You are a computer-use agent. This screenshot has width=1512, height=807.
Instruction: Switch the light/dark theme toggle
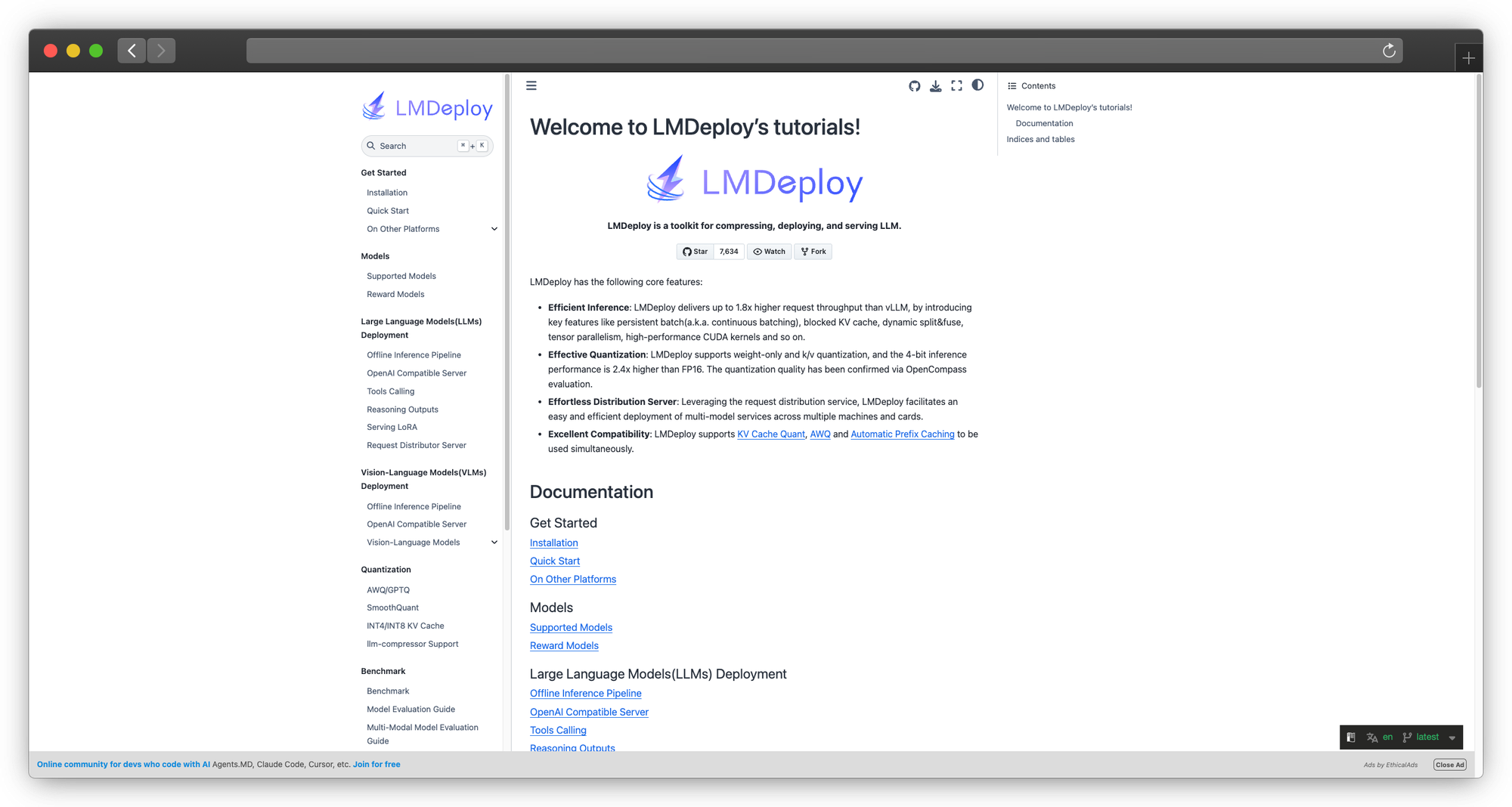point(978,85)
